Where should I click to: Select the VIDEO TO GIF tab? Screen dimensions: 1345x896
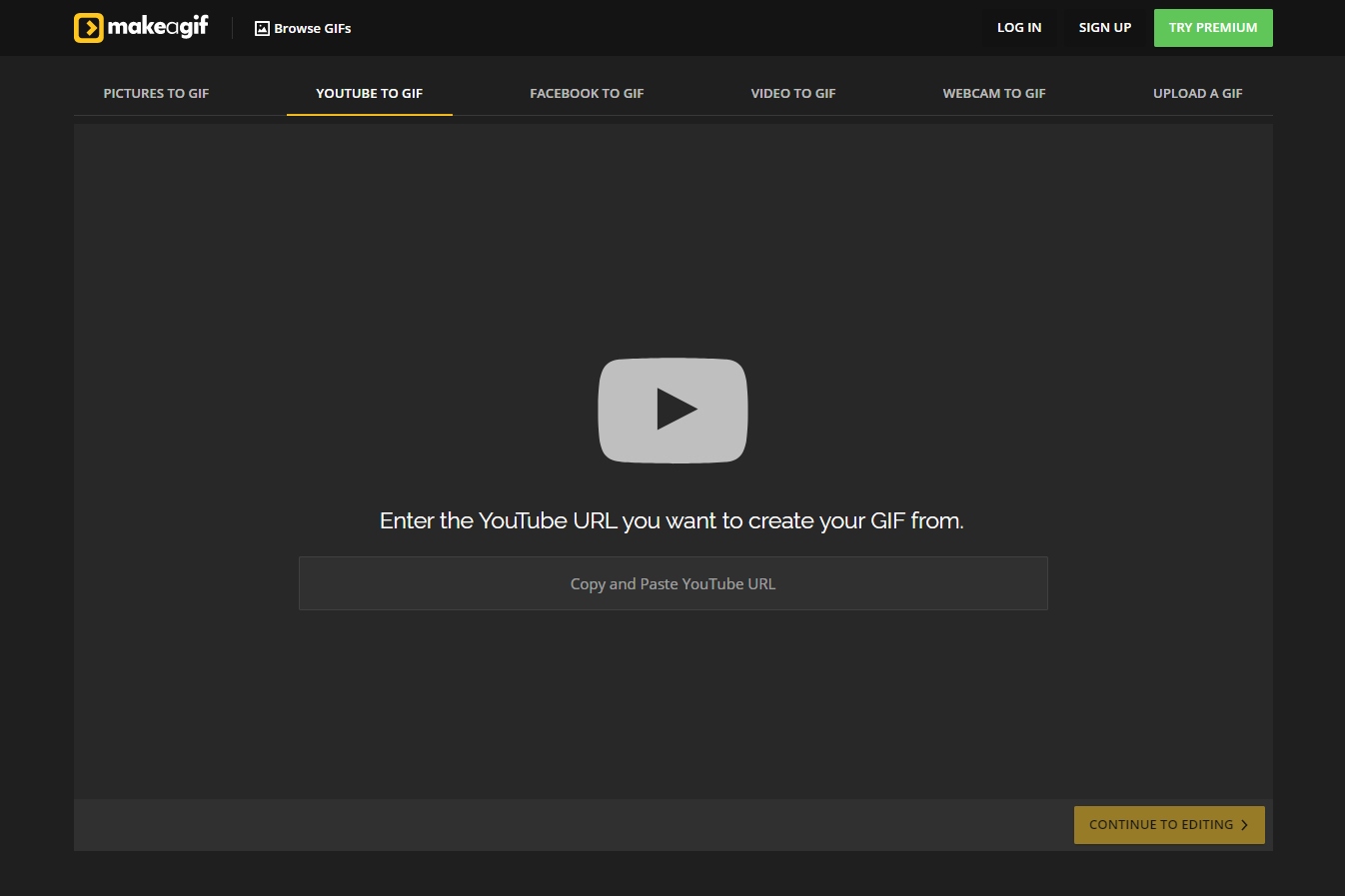pyautogui.click(x=792, y=93)
